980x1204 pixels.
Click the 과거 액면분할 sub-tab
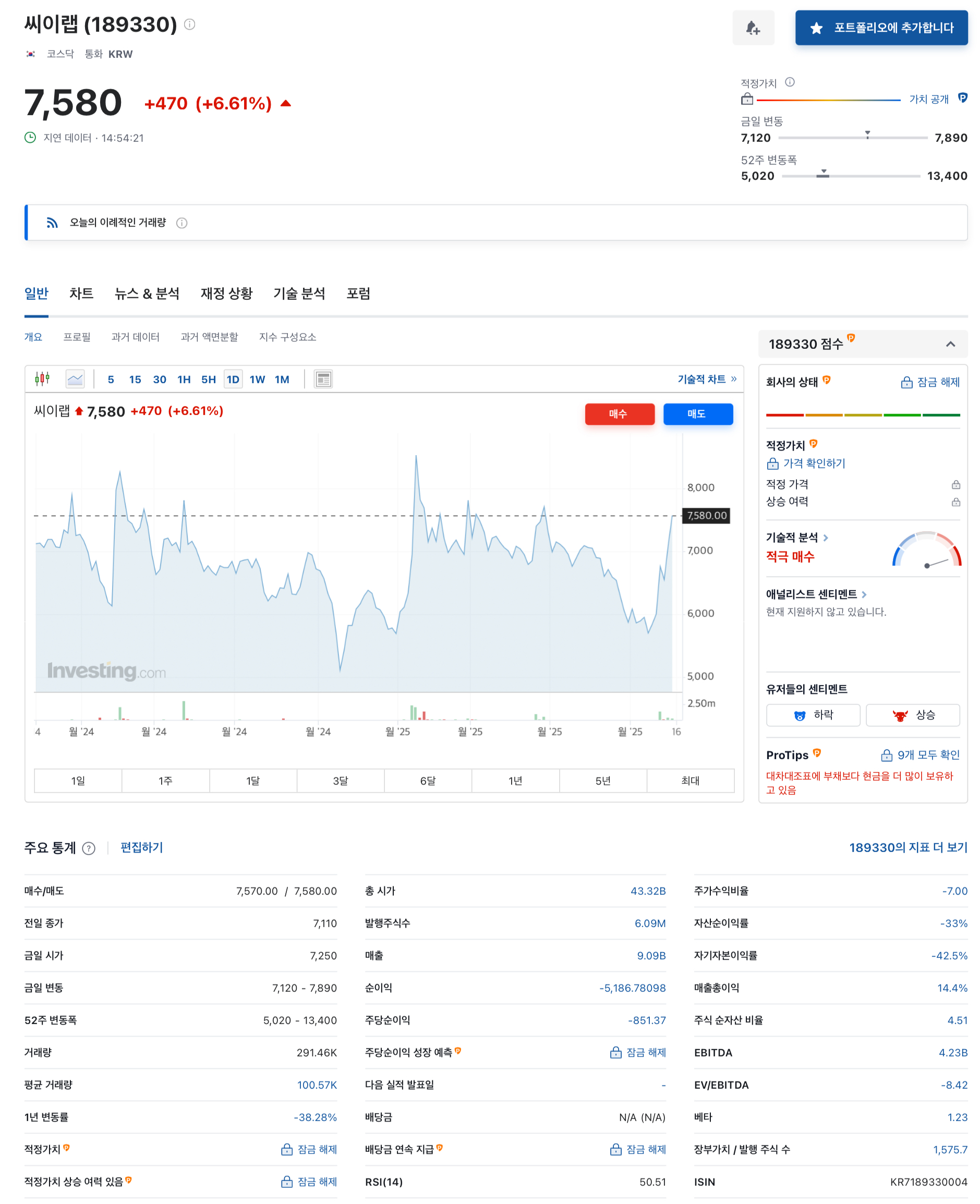pyautogui.click(x=210, y=337)
